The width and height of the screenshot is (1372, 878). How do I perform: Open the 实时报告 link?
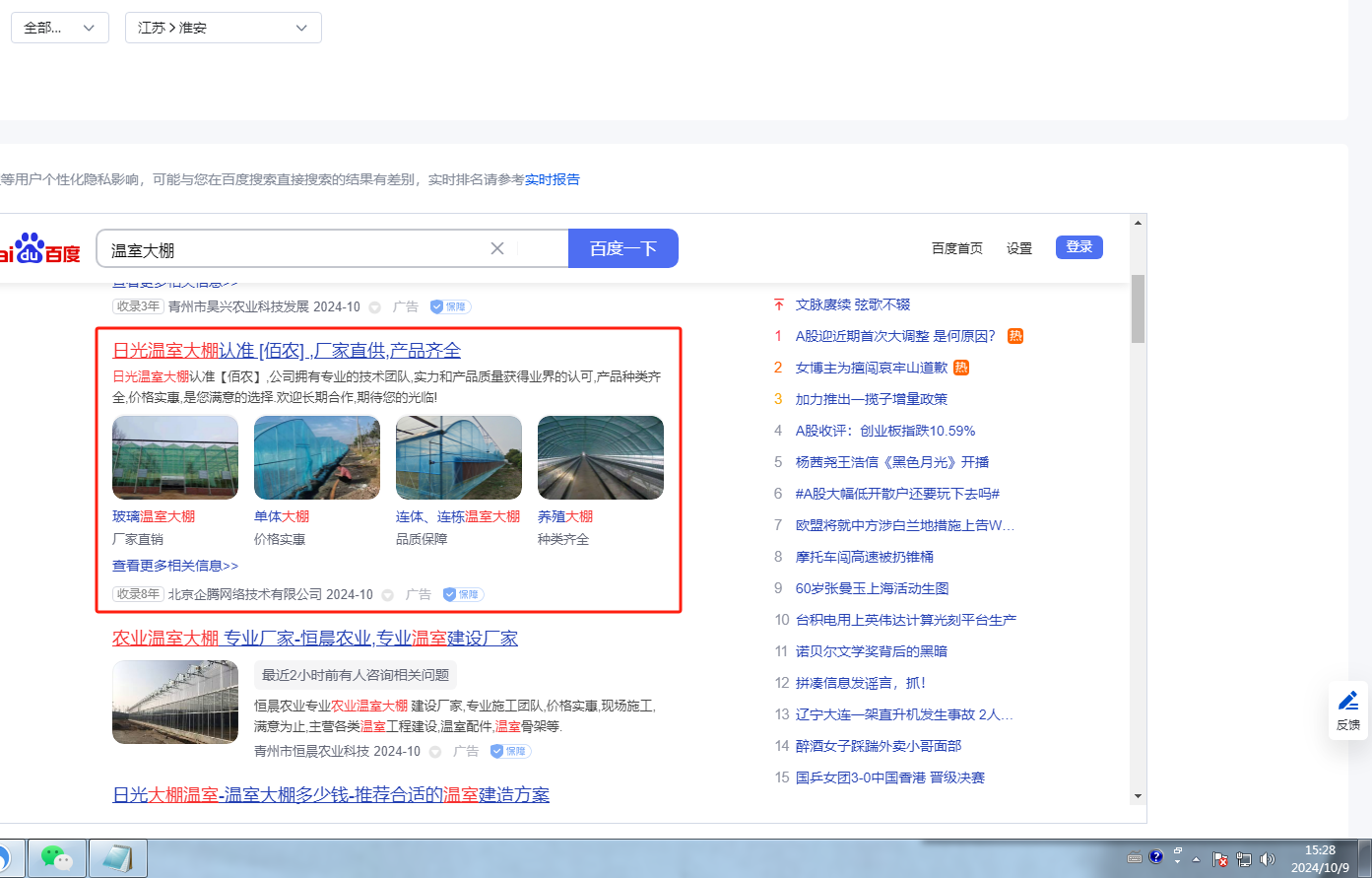[552, 179]
